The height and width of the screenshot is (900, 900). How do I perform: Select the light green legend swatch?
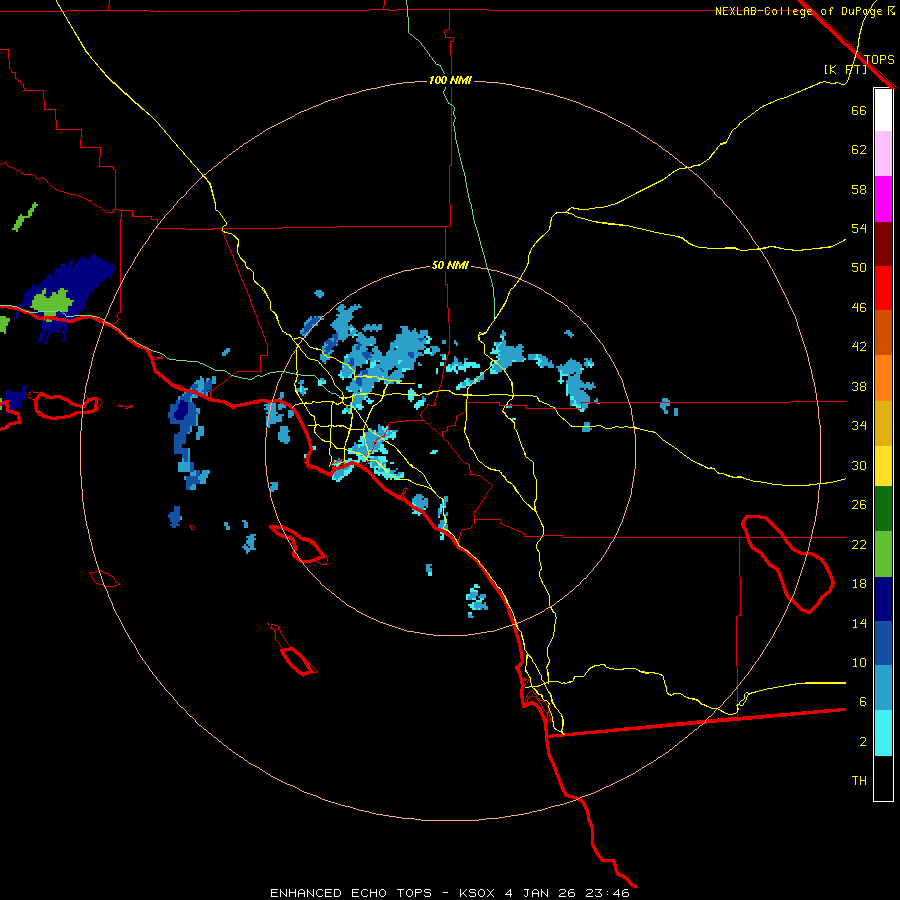pyautogui.click(x=883, y=554)
